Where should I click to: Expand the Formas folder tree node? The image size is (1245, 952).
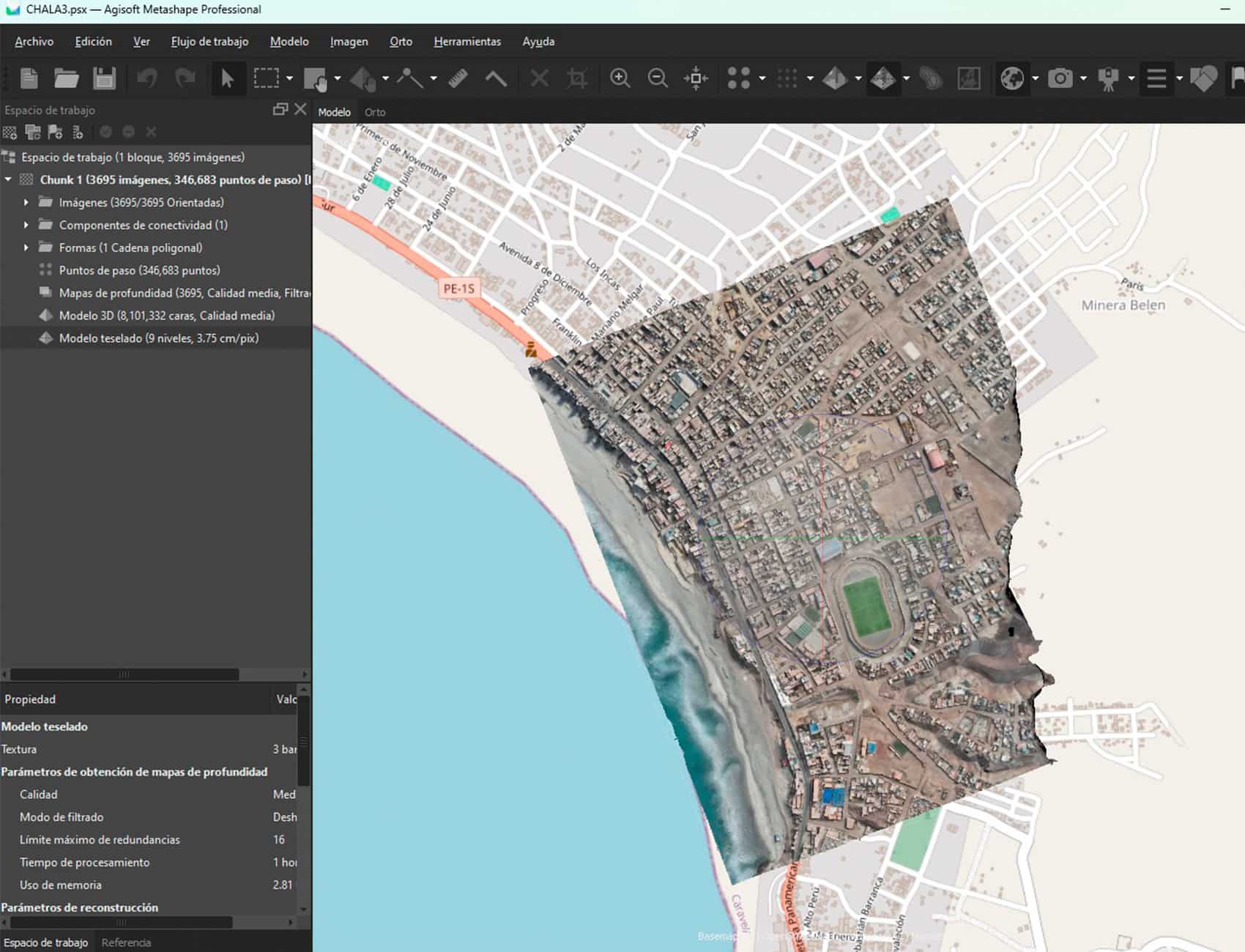pyautogui.click(x=26, y=248)
